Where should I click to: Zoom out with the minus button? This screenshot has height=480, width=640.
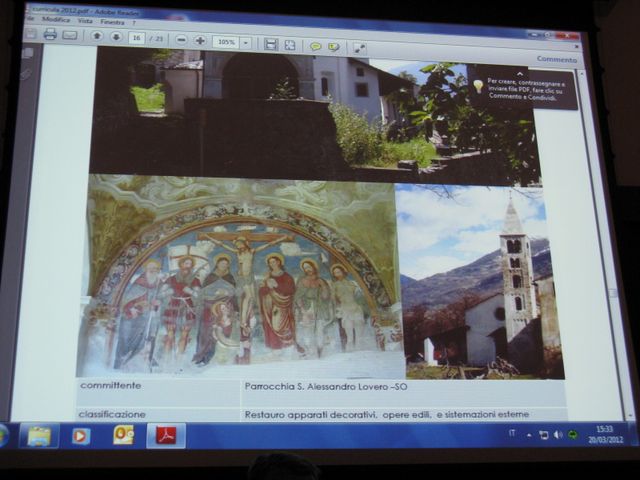(x=182, y=40)
